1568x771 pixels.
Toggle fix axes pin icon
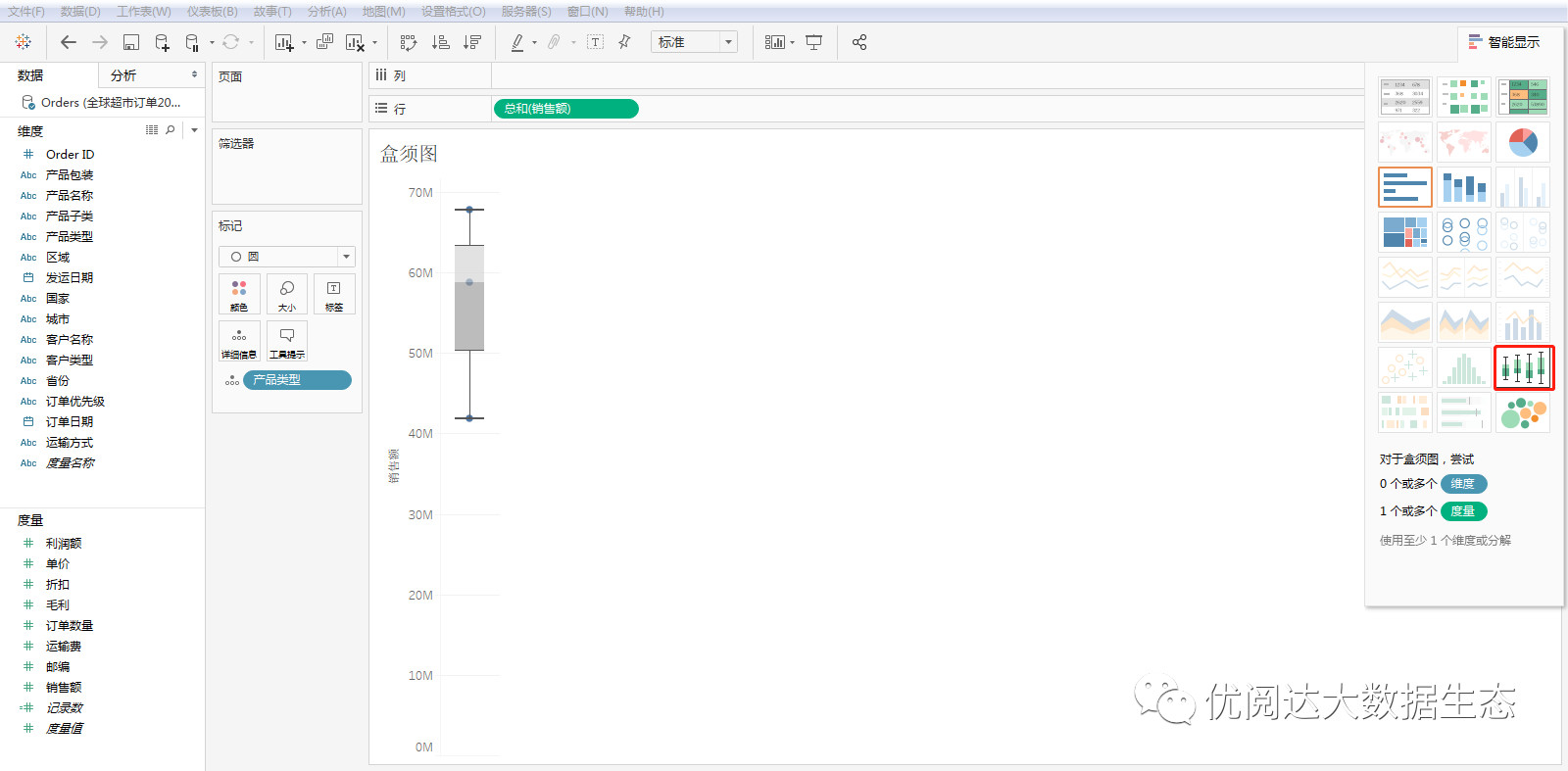click(624, 42)
